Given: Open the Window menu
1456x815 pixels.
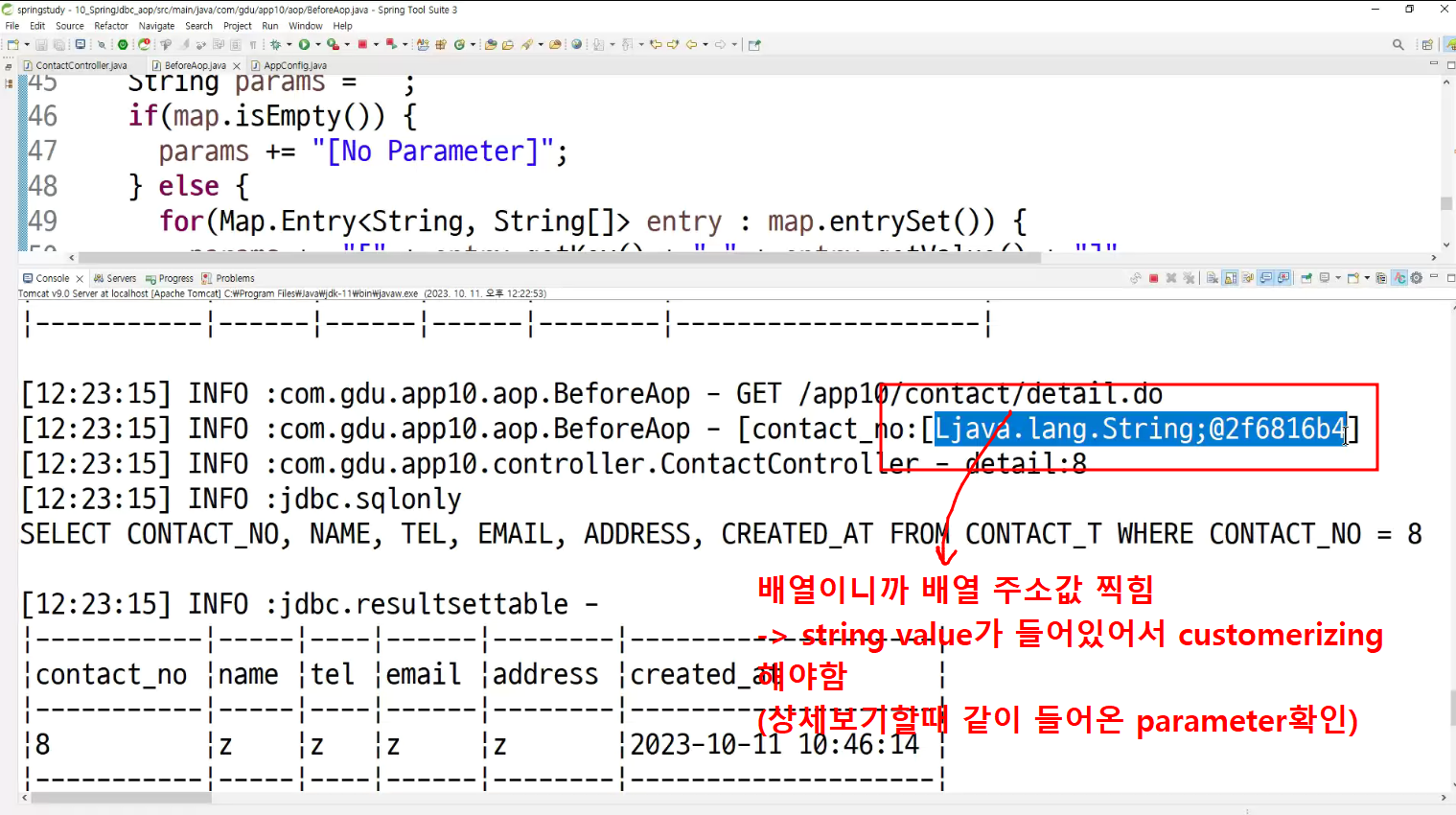Looking at the screenshot, I should 306,26.
